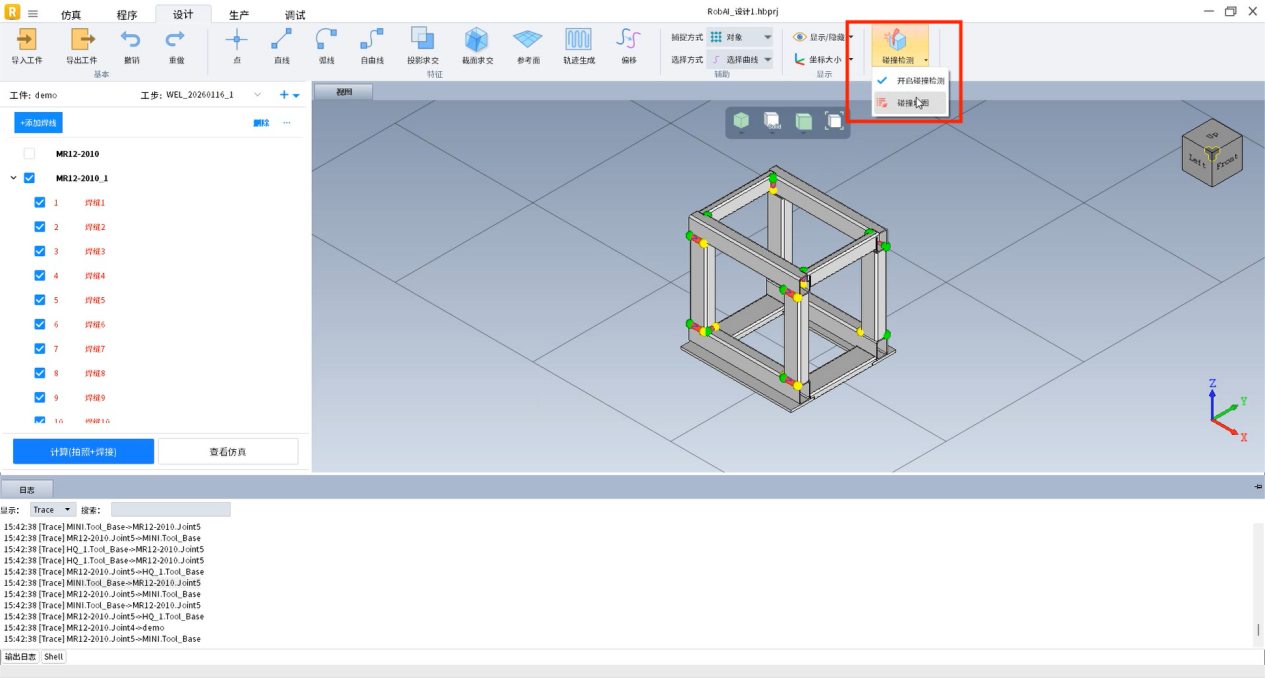
Task: Select the 弧线 arc tool
Action: coord(326,40)
